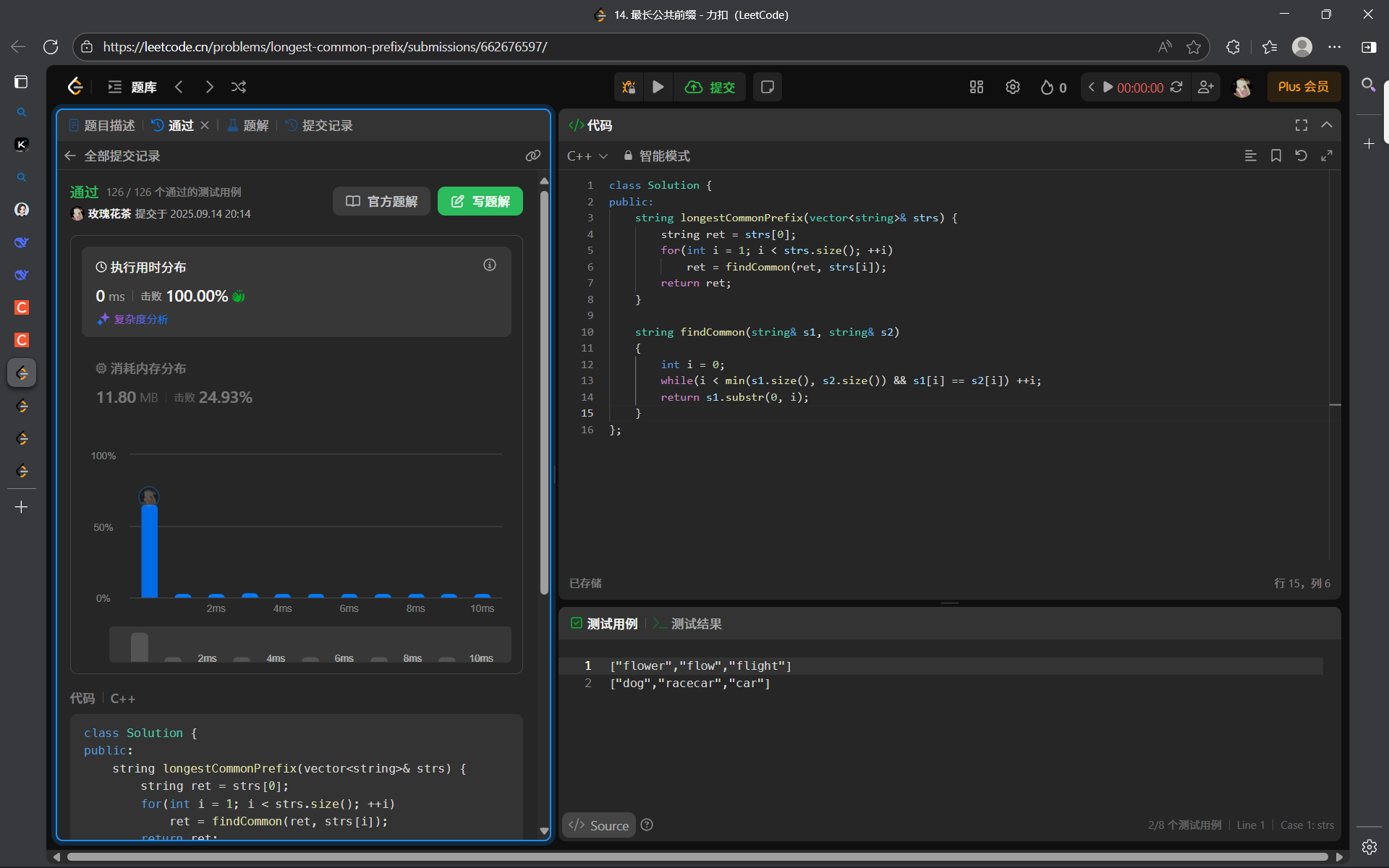The height and width of the screenshot is (868, 1389).
Task: Click horizontal scrollbar at bottom
Action: click(x=697, y=857)
